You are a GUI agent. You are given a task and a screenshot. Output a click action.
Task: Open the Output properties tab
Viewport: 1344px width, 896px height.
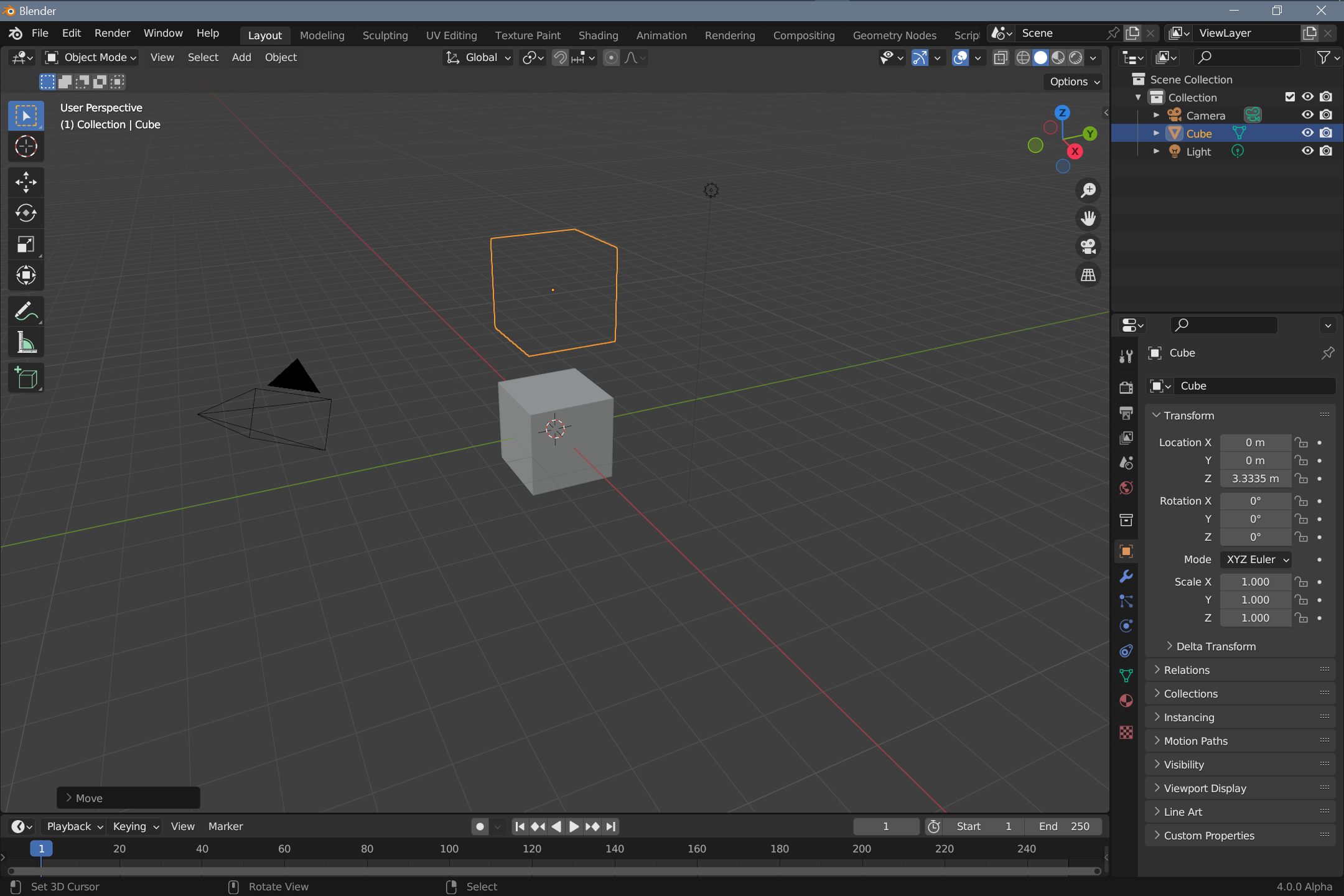point(1126,413)
